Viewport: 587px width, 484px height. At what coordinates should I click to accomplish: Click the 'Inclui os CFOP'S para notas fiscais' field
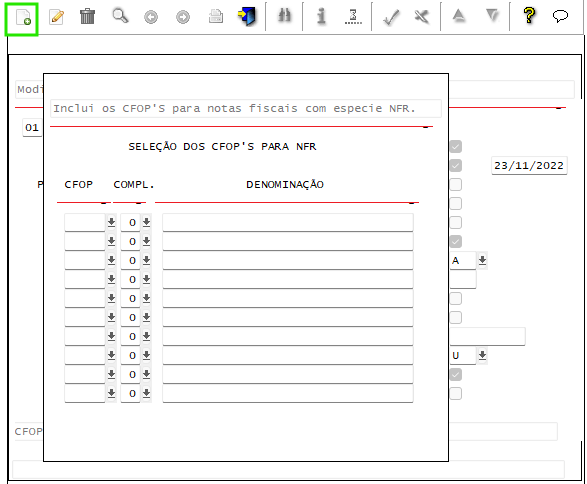point(246,109)
